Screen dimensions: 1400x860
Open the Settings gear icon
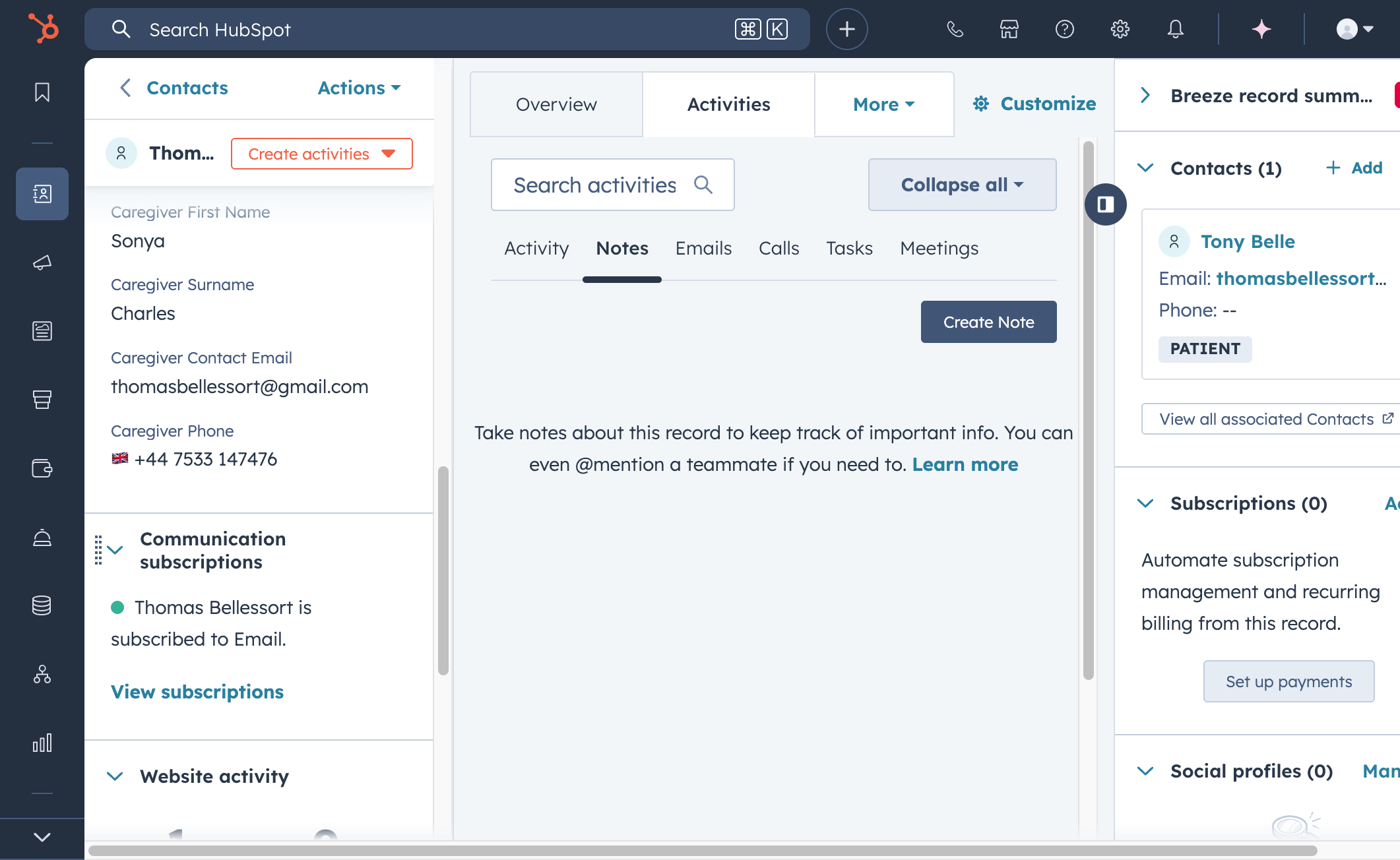pyautogui.click(x=1120, y=29)
